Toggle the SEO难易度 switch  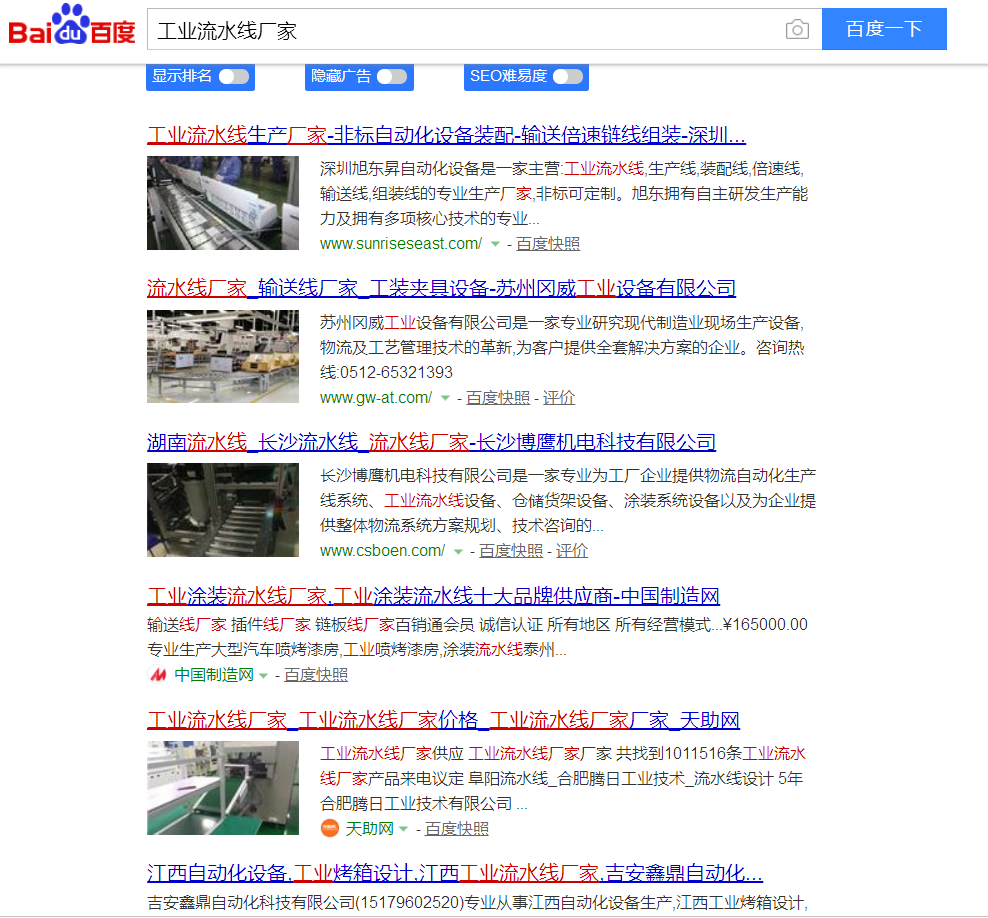[x=568, y=77]
